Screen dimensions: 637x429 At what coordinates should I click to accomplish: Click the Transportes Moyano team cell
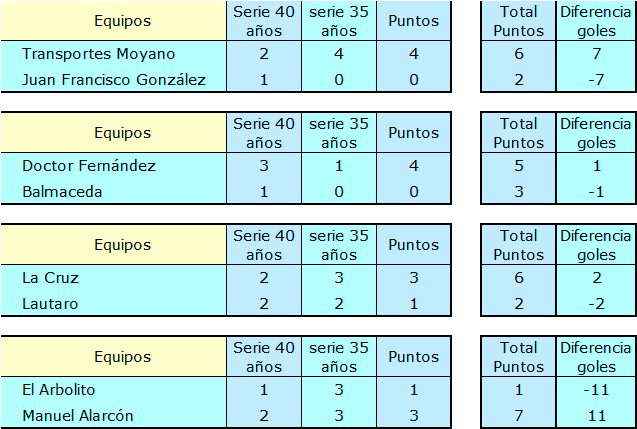click(x=98, y=54)
